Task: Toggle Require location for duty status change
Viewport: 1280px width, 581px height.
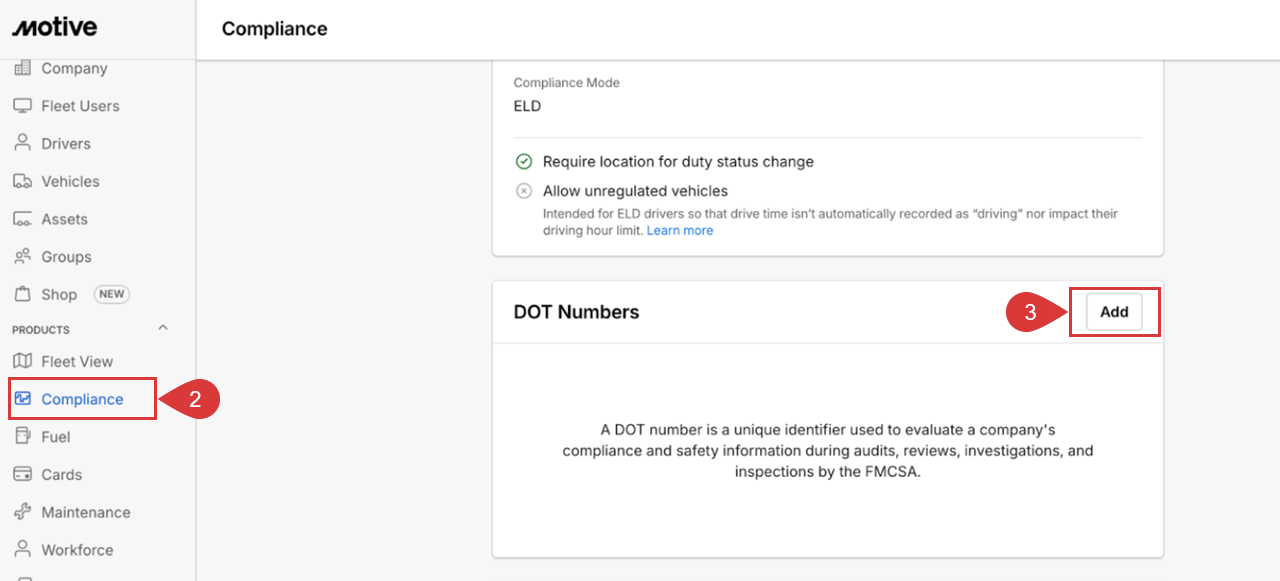Action: tap(523, 161)
